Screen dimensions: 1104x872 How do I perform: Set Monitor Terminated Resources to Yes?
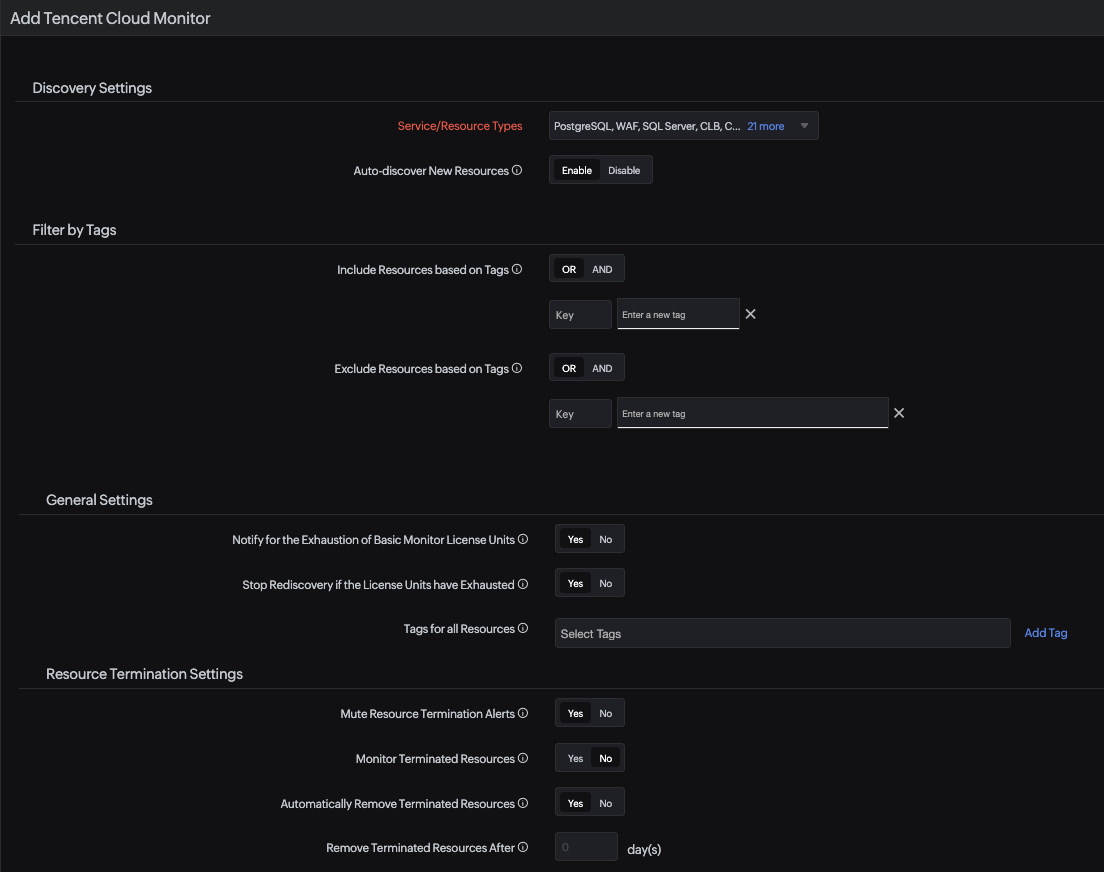pos(574,757)
